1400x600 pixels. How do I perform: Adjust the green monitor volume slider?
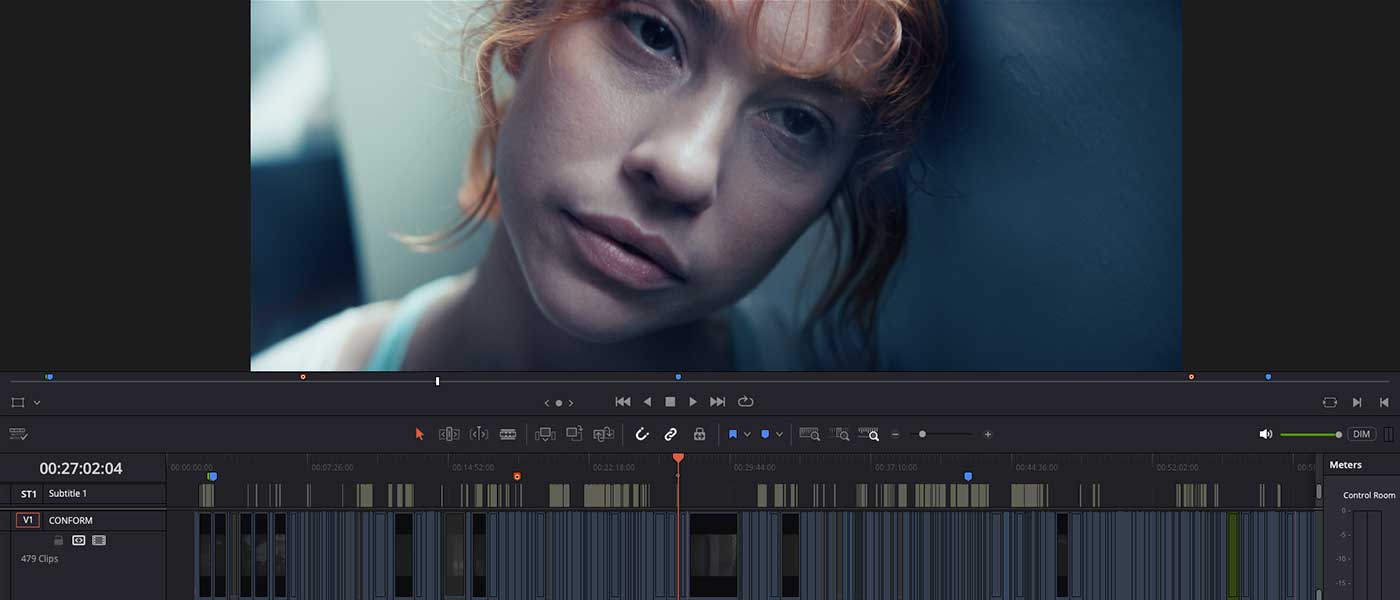(1310, 434)
